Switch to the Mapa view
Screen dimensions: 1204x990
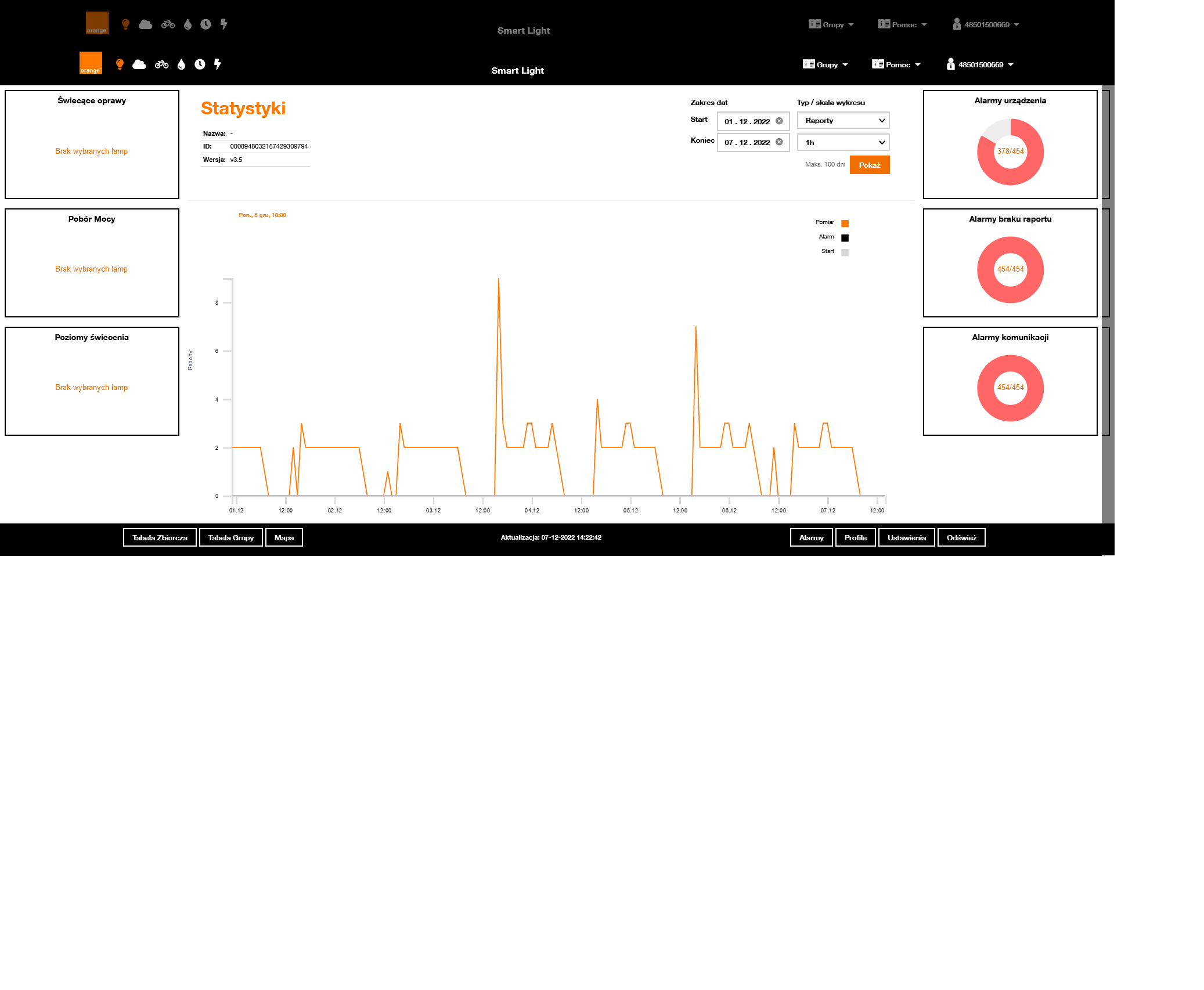coord(284,537)
